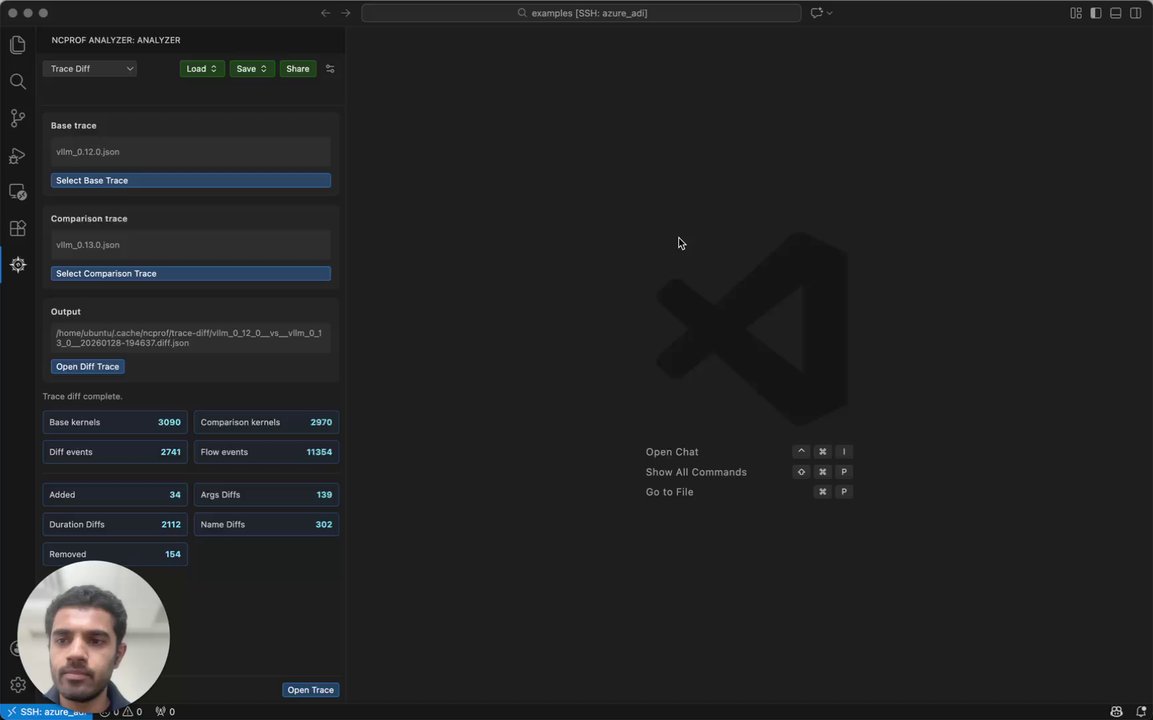Select the Args Diffs 139 stat card
The height and width of the screenshot is (720, 1153).
coord(266,495)
